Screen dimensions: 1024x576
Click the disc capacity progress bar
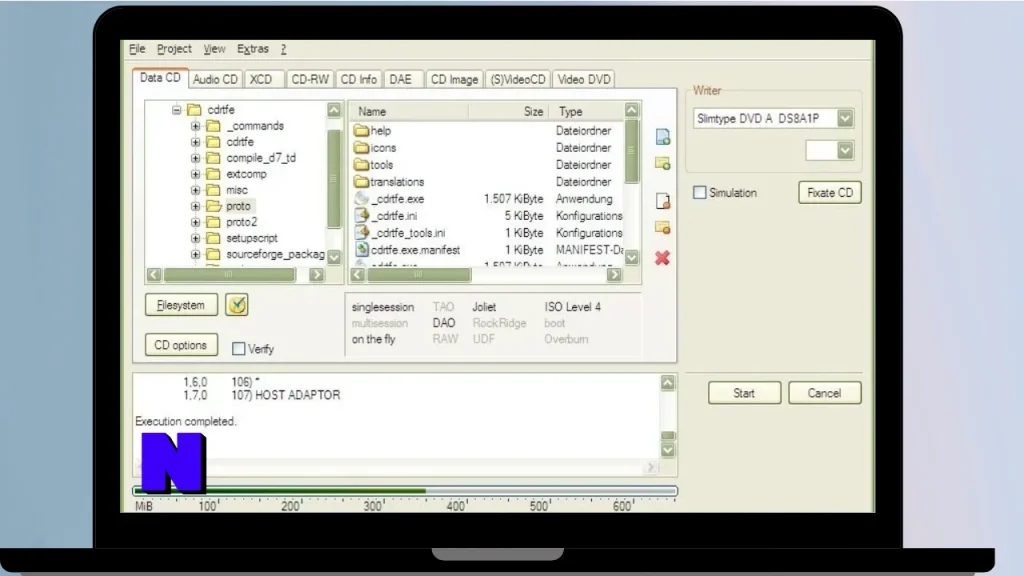tap(405, 491)
